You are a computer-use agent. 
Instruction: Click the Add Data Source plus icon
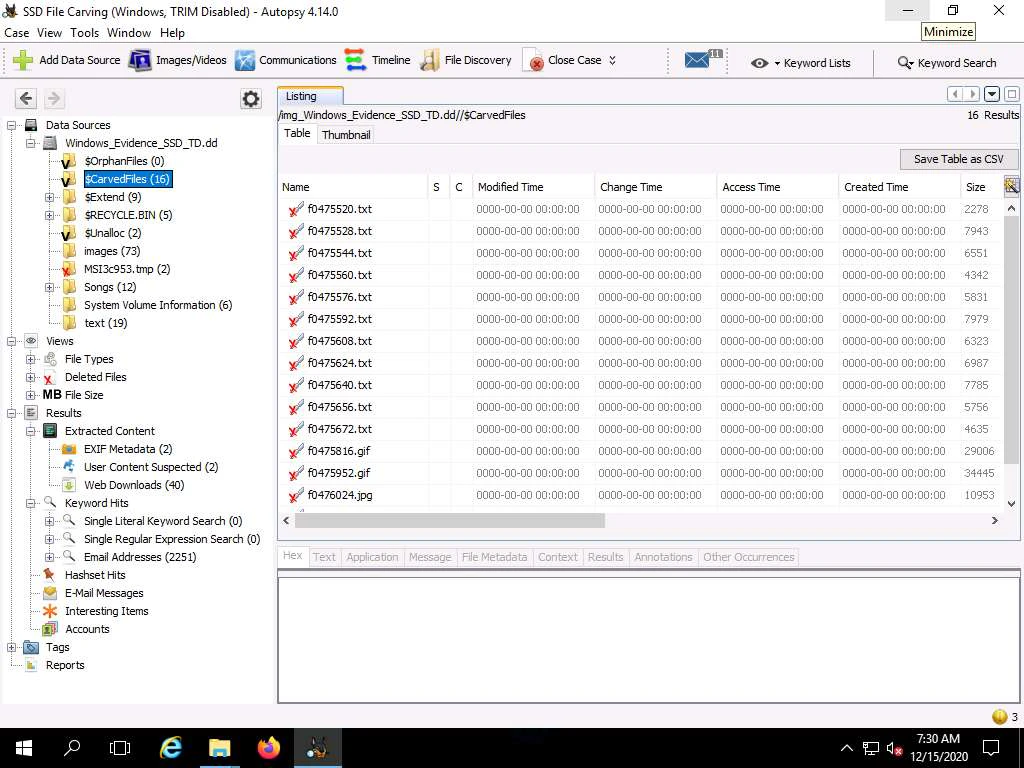coord(23,60)
